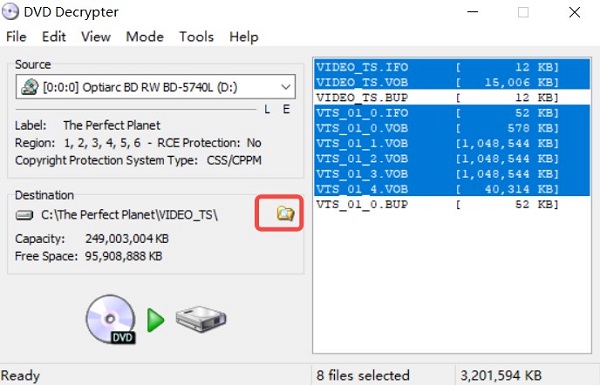600x385 pixels.
Task: Click the label The Perfect Planet
Action: coord(112,125)
